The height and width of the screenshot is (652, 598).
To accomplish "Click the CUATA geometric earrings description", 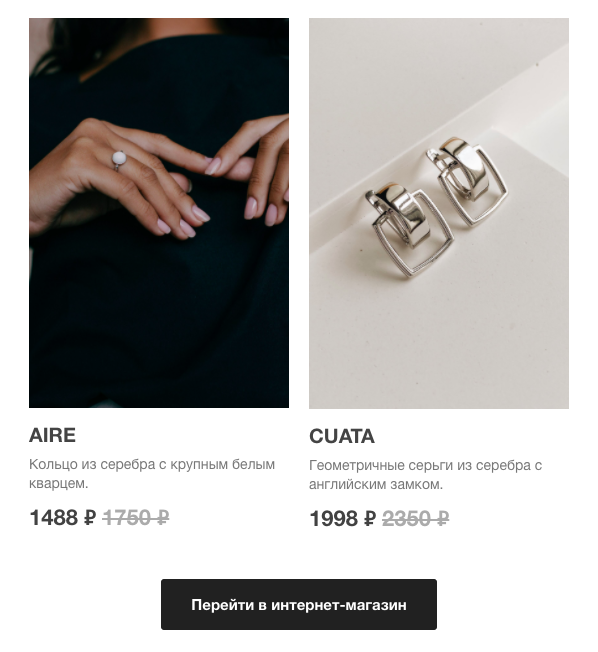I will (x=425, y=474).
